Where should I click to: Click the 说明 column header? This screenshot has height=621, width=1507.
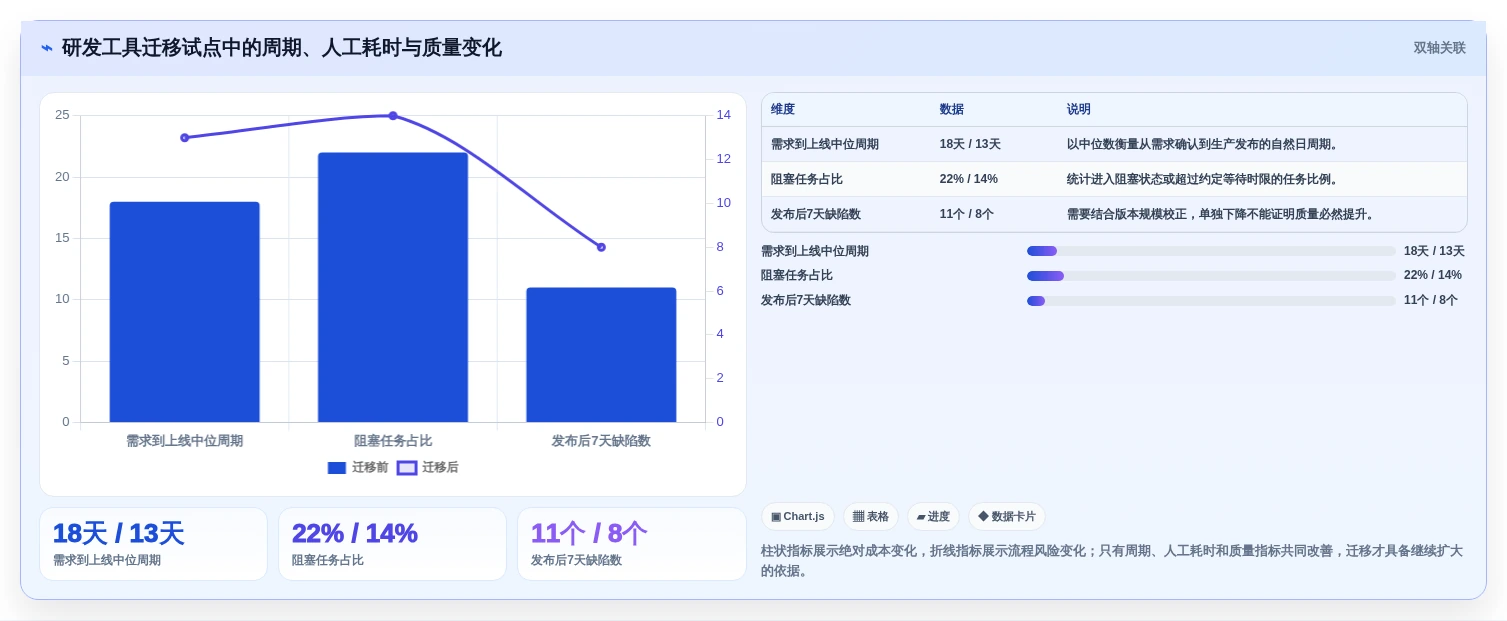click(1079, 109)
